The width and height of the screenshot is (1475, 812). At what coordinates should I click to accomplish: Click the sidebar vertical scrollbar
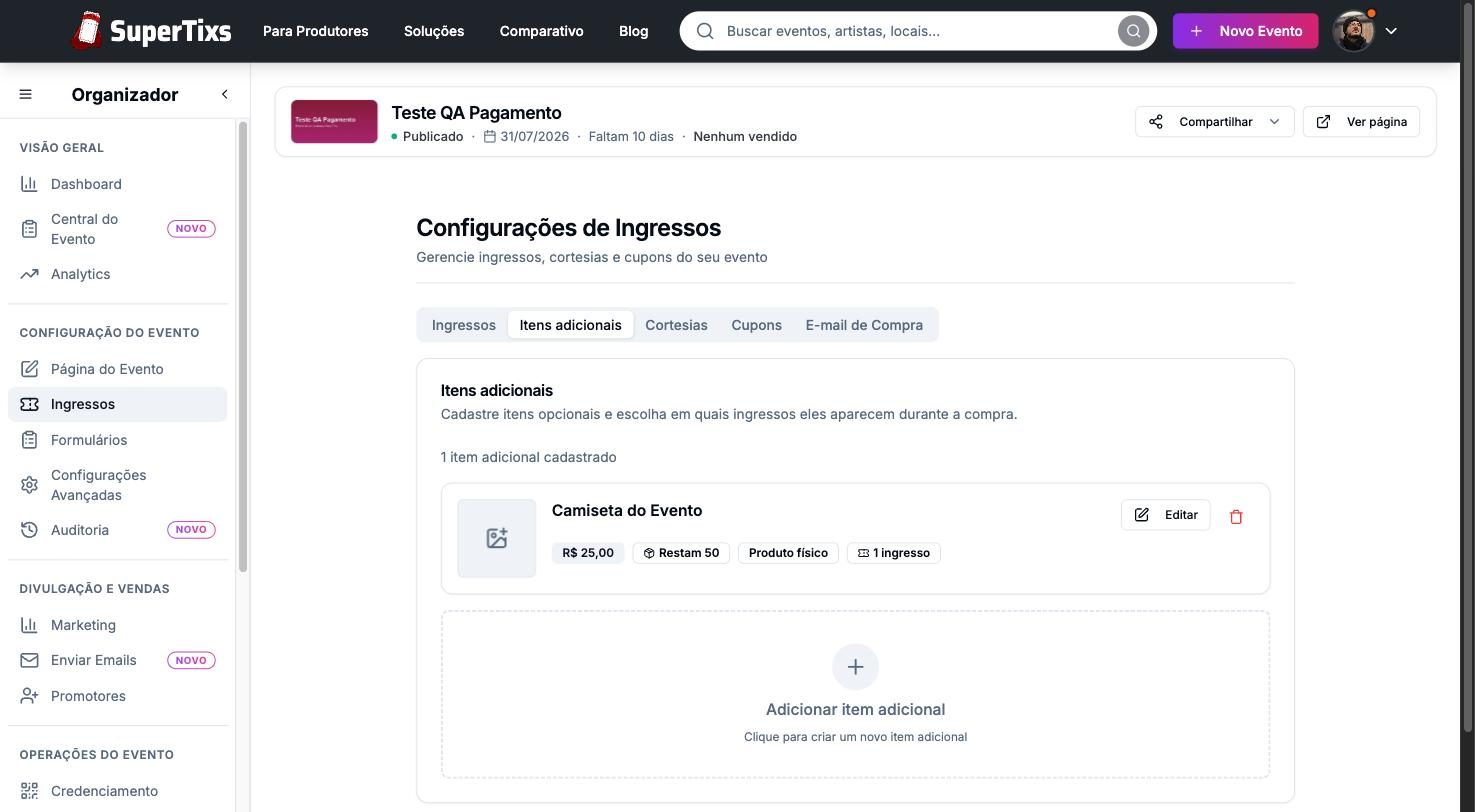[243, 347]
